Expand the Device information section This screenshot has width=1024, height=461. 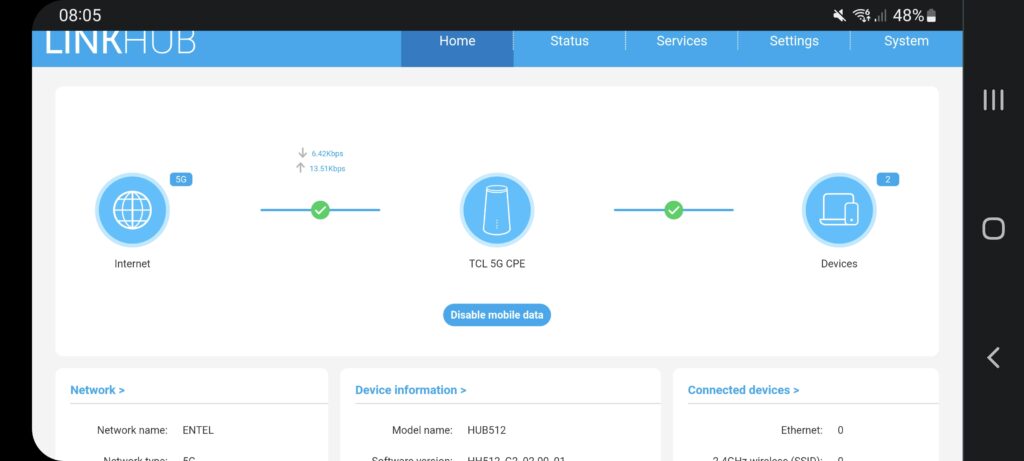coord(410,390)
